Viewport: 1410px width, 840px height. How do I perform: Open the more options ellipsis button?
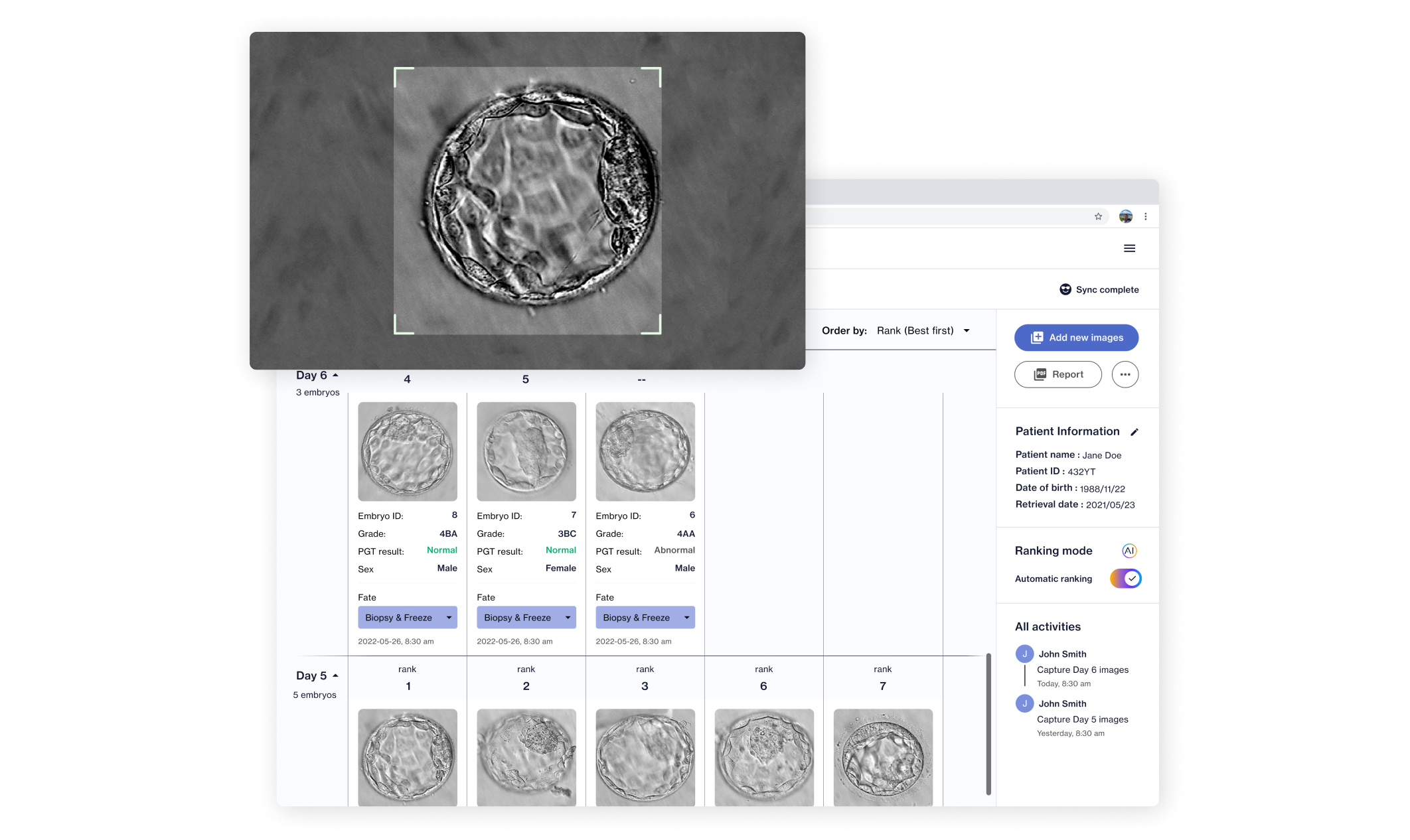click(1125, 374)
